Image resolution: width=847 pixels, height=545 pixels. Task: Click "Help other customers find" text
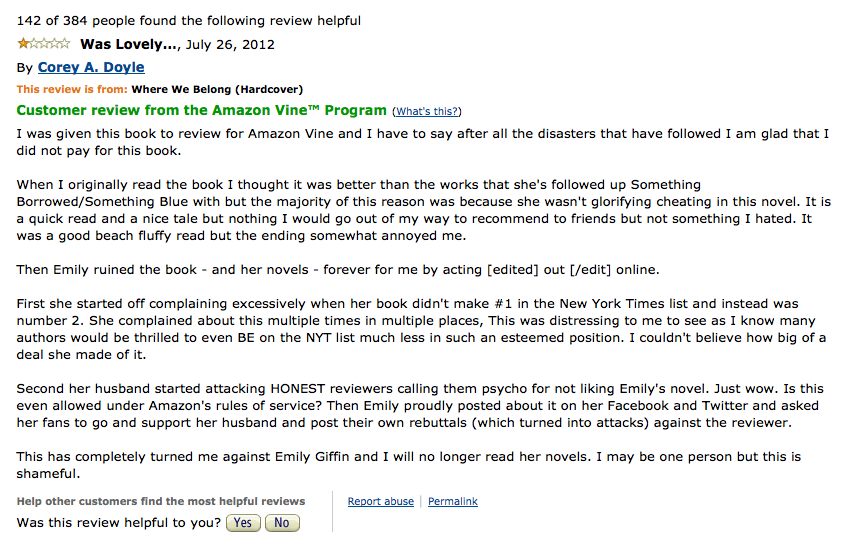click(161, 502)
